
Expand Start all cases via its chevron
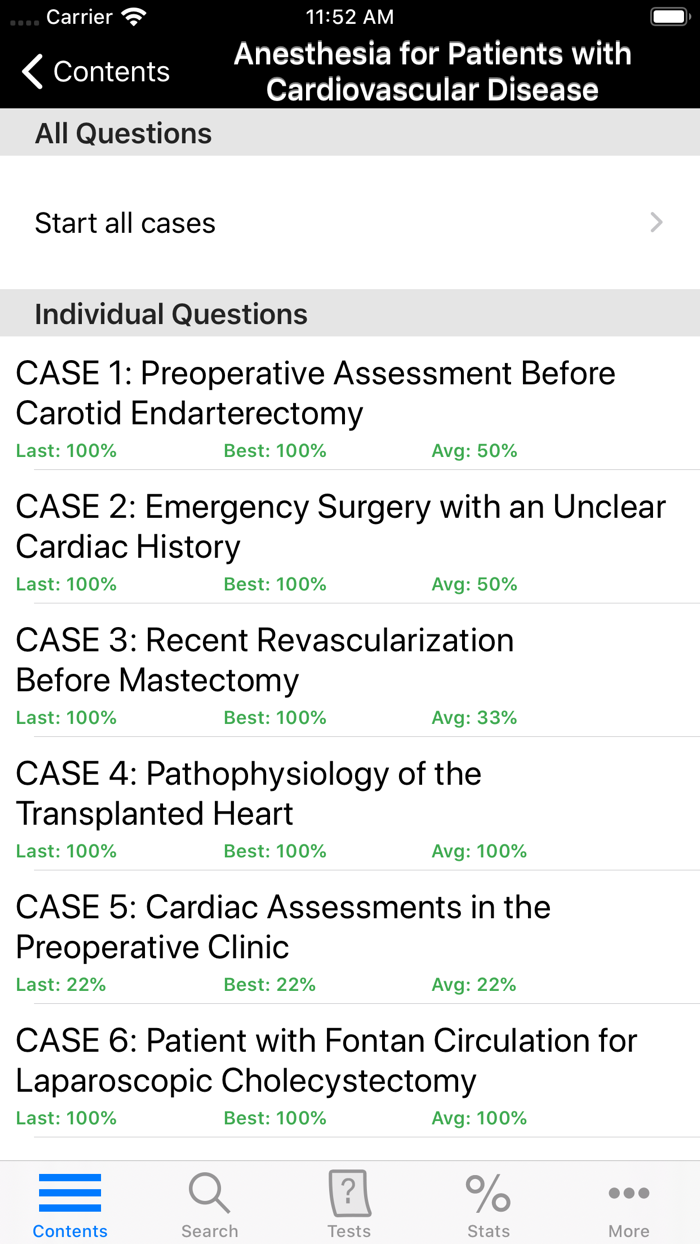tap(654, 222)
